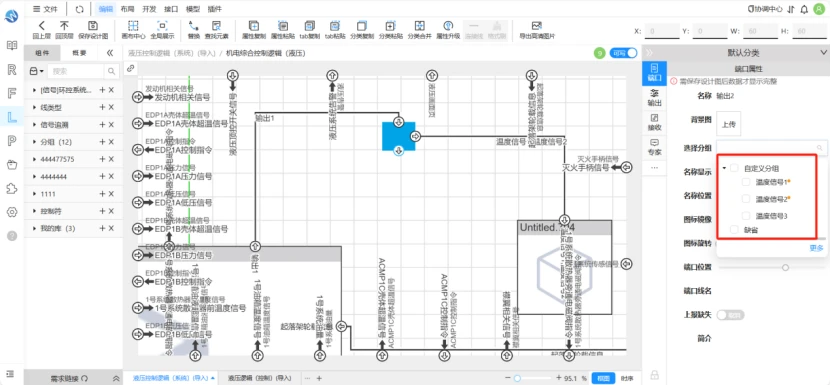Save design with 保存设计图 icon
This screenshot has width=831, height=385.
point(93,25)
